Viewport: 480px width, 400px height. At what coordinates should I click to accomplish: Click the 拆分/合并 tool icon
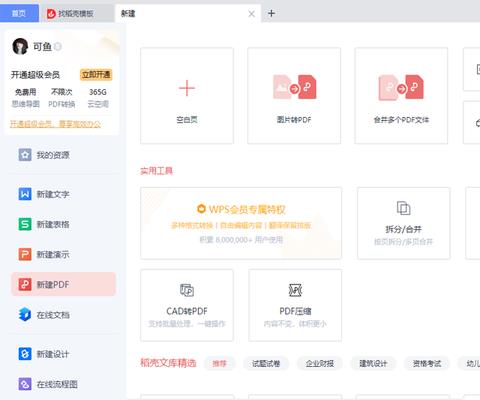coord(403,208)
